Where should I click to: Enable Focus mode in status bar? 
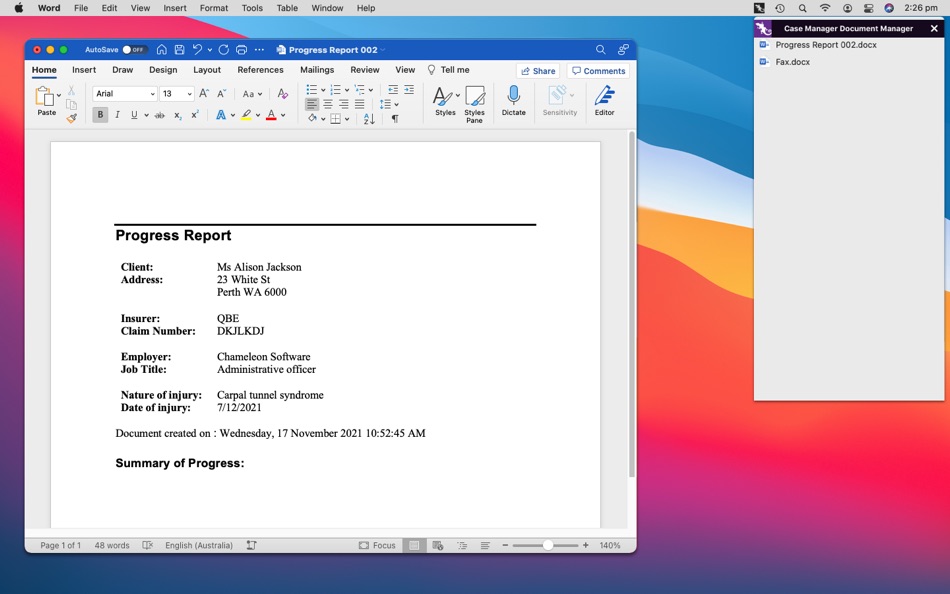[x=377, y=546]
